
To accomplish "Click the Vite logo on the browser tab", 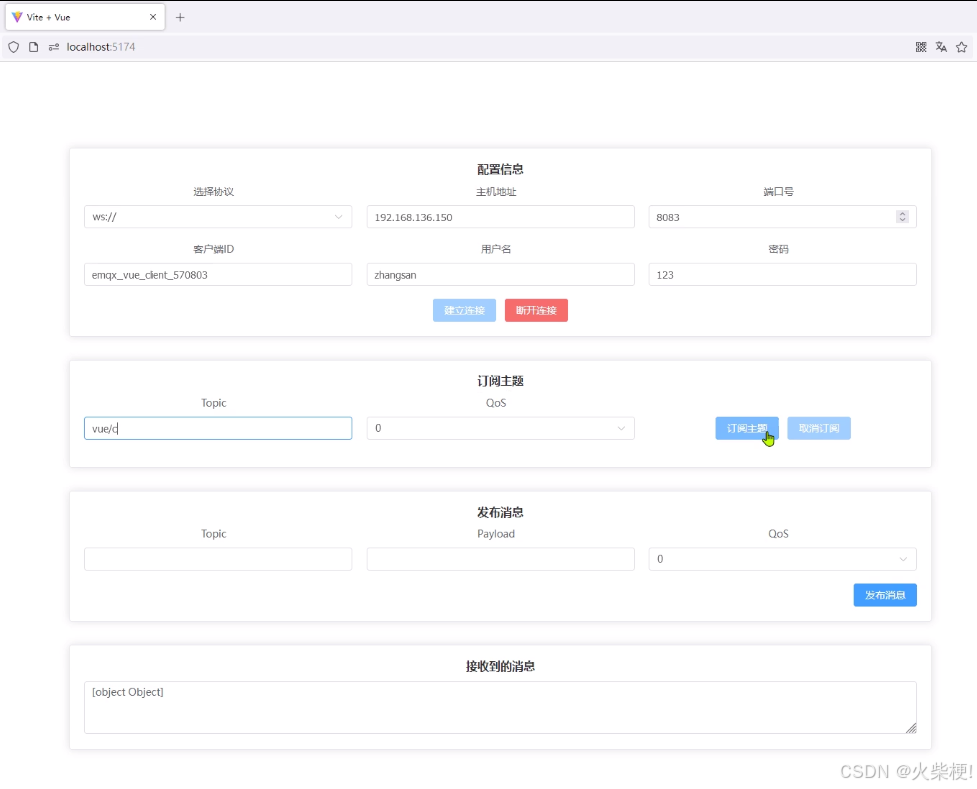I will click(16, 16).
